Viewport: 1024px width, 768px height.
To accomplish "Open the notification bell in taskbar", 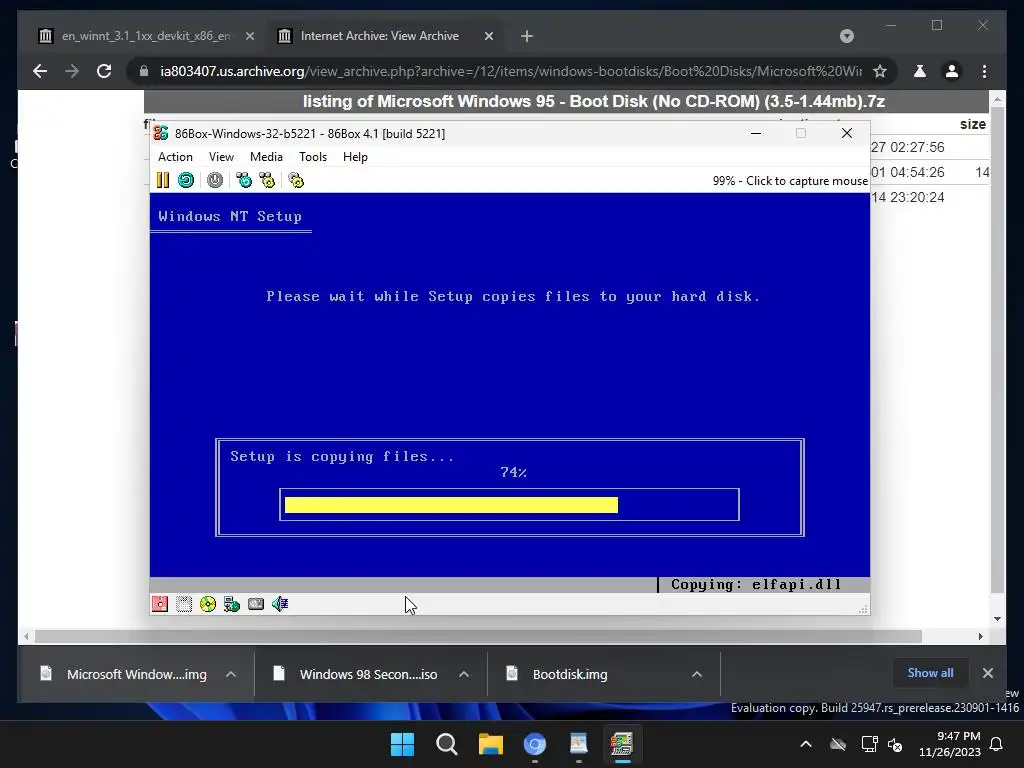I will click(x=997, y=744).
